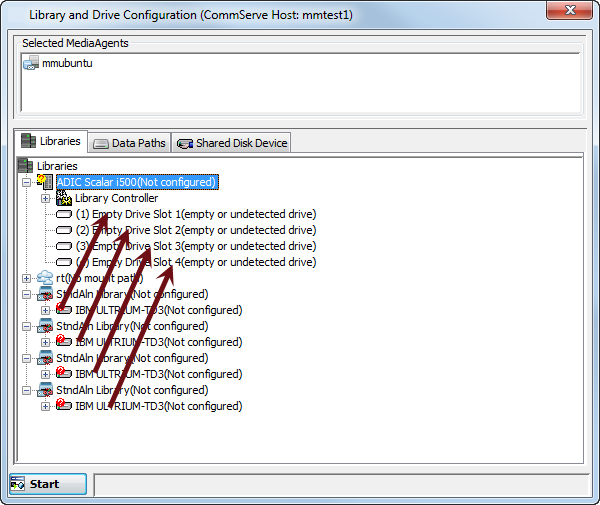Expand the first IBM ULTRIUM-TD3 drive
This screenshot has height=505, width=600.
point(46,310)
